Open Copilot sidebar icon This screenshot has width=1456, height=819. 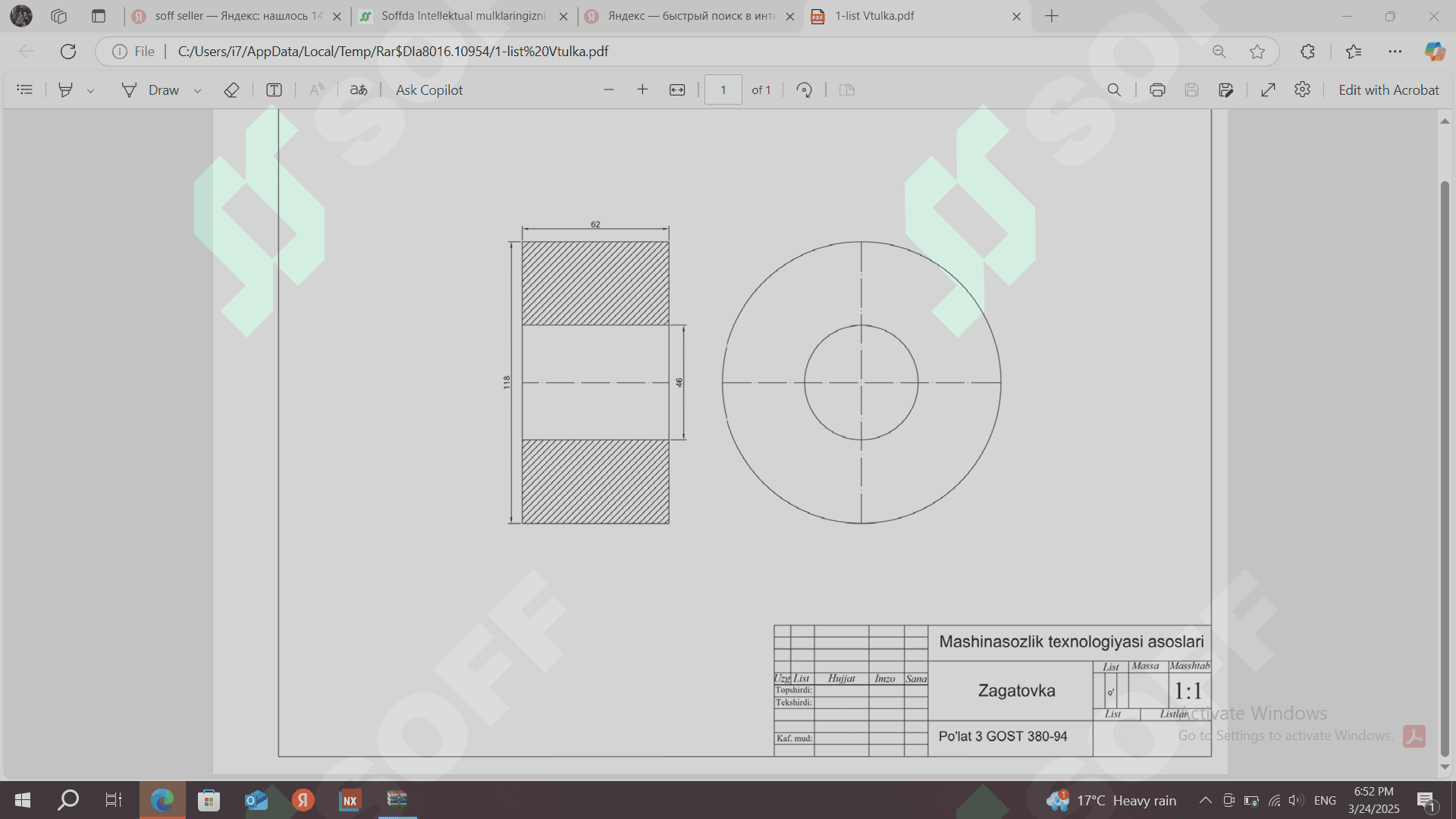click(1435, 52)
